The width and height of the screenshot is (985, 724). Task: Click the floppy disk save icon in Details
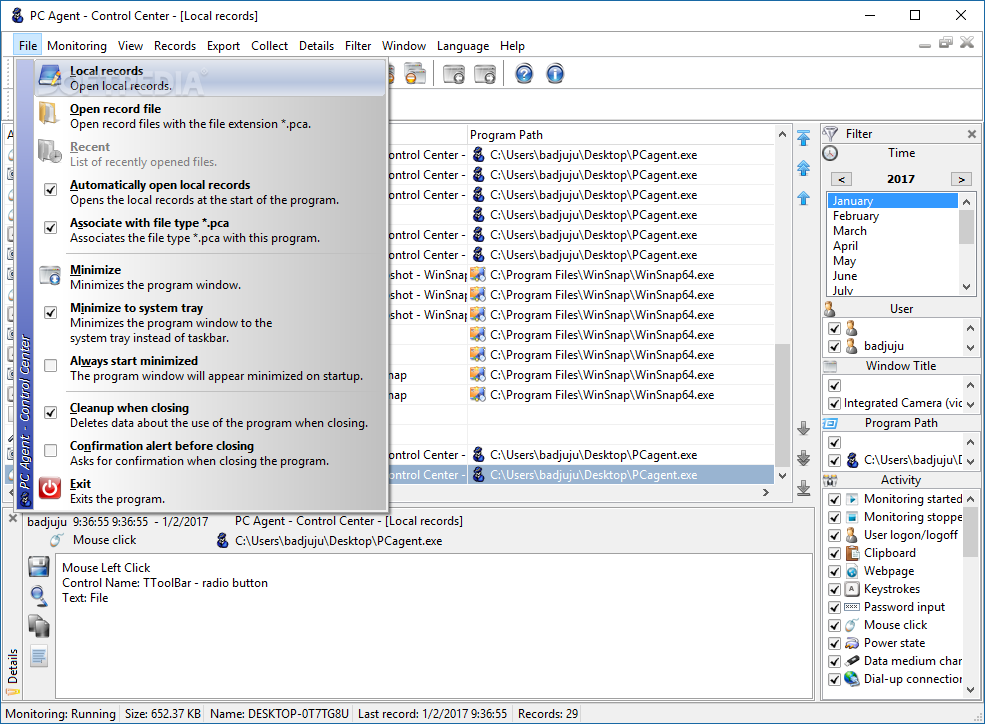39,566
